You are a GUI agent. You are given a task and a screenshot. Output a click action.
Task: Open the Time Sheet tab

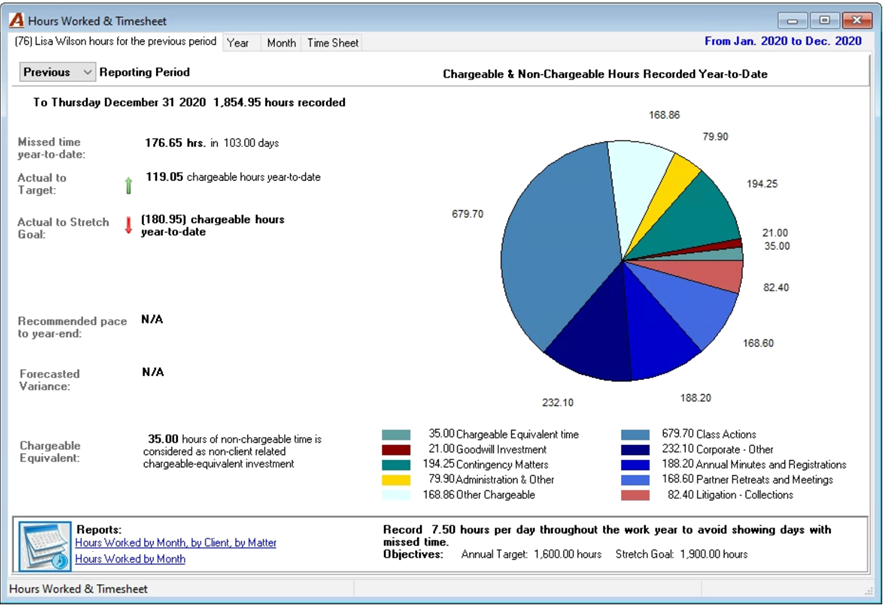pyautogui.click(x=332, y=43)
